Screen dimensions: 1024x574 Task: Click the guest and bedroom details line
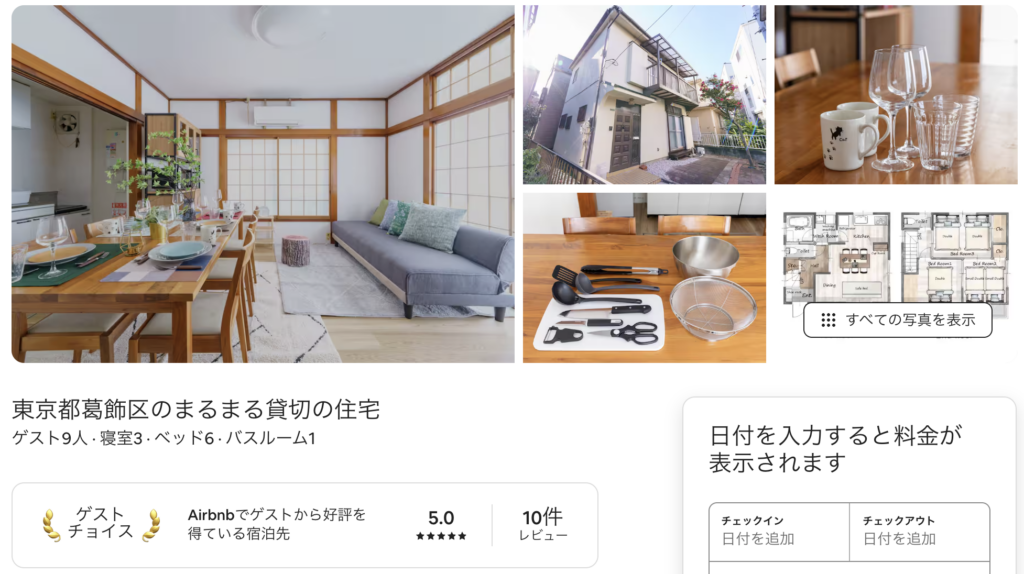point(163,438)
